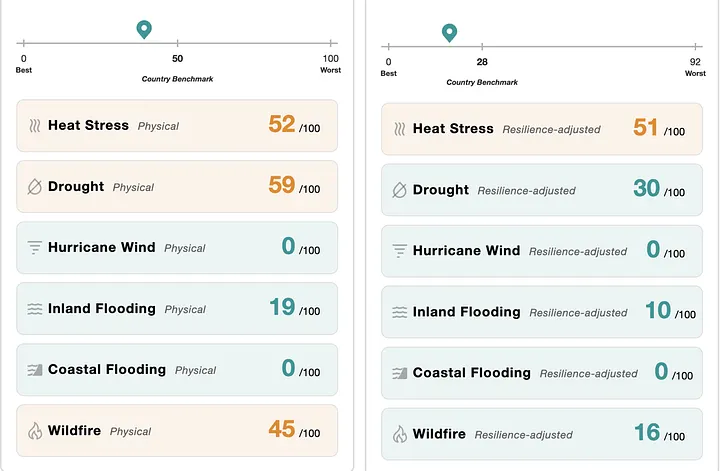720x471 pixels.
Task: Click the Drought Resilience-adjusted score 30
Action: 647,188
